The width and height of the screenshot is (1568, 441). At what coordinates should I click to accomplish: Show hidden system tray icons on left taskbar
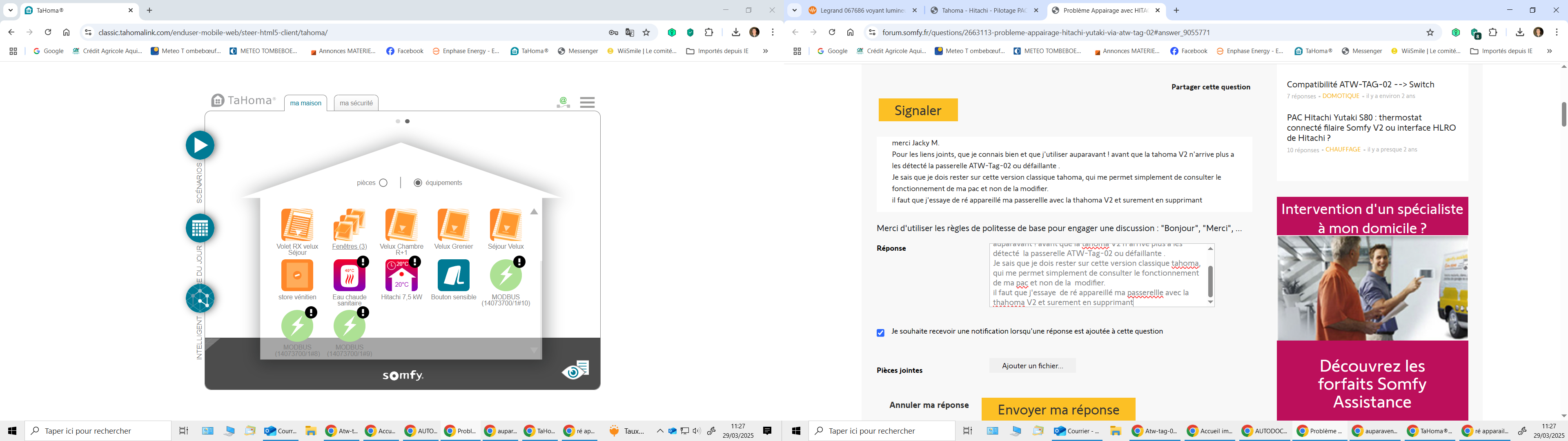point(660,431)
